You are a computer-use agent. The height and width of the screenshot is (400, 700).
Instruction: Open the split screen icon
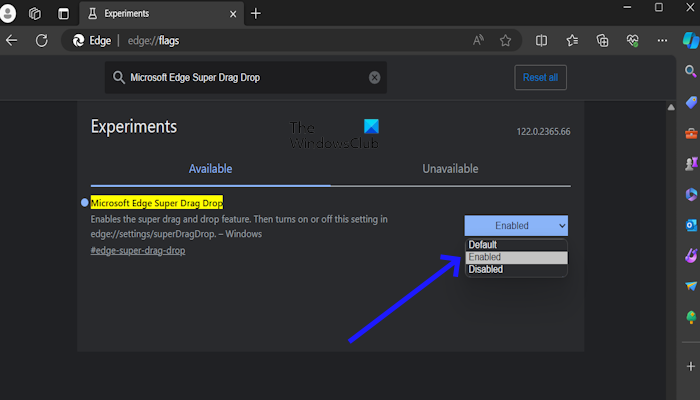click(541, 41)
